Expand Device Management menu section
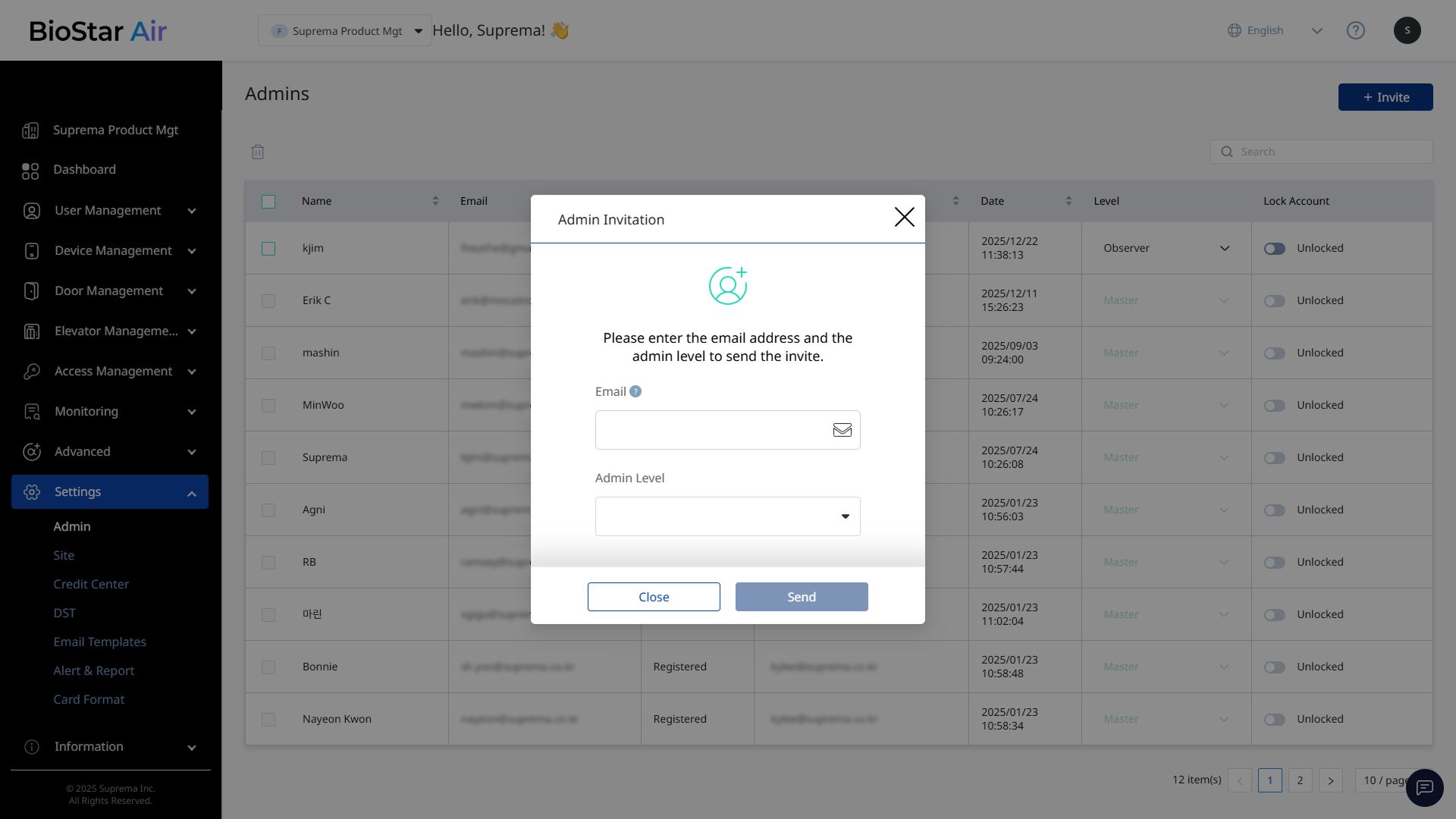Viewport: 1456px width, 819px height. (x=114, y=251)
